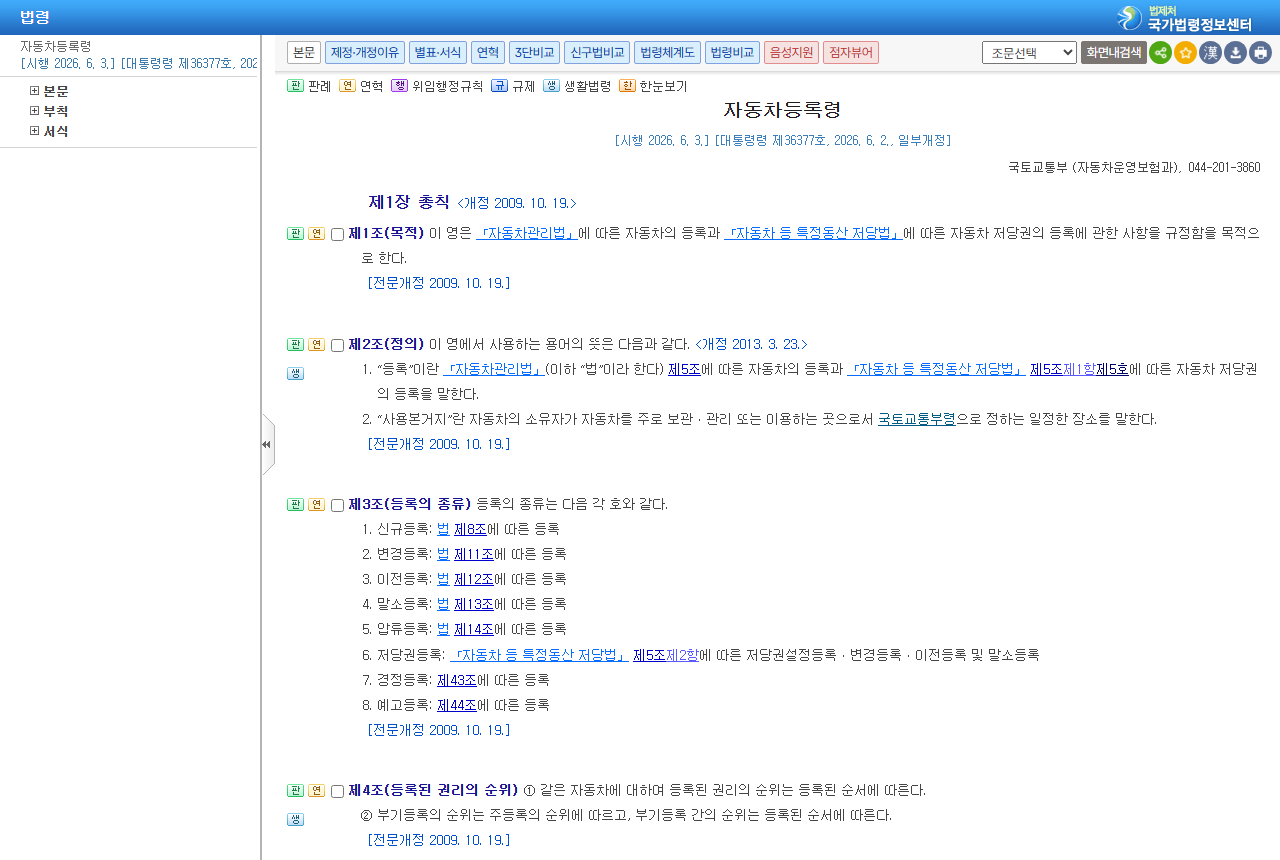Open the 연 history icon for 제2조(정의)
This screenshot has width=1280, height=860.
pyautogui.click(x=316, y=345)
